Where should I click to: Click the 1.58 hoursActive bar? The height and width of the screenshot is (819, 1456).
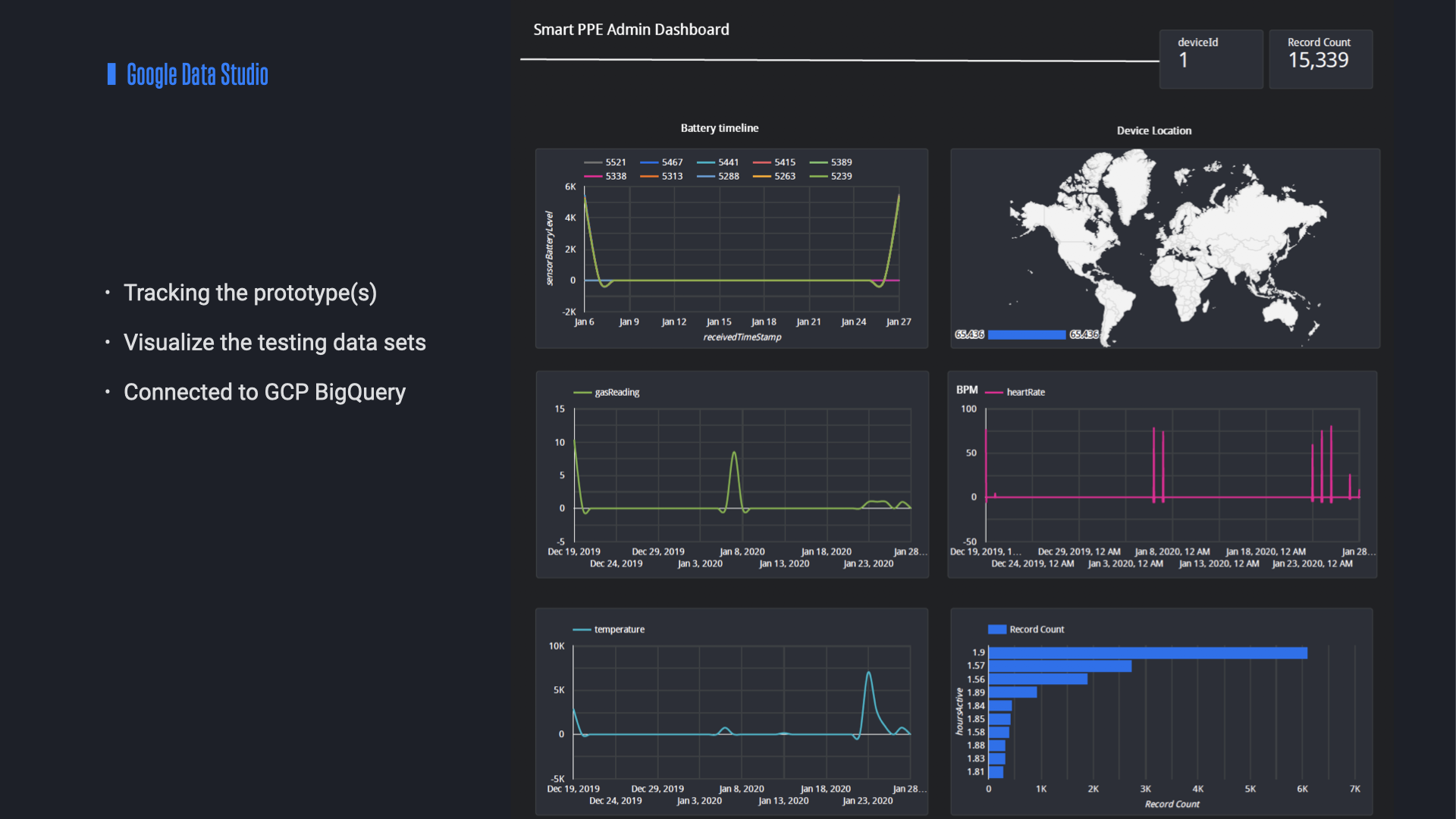click(x=999, y=733)
